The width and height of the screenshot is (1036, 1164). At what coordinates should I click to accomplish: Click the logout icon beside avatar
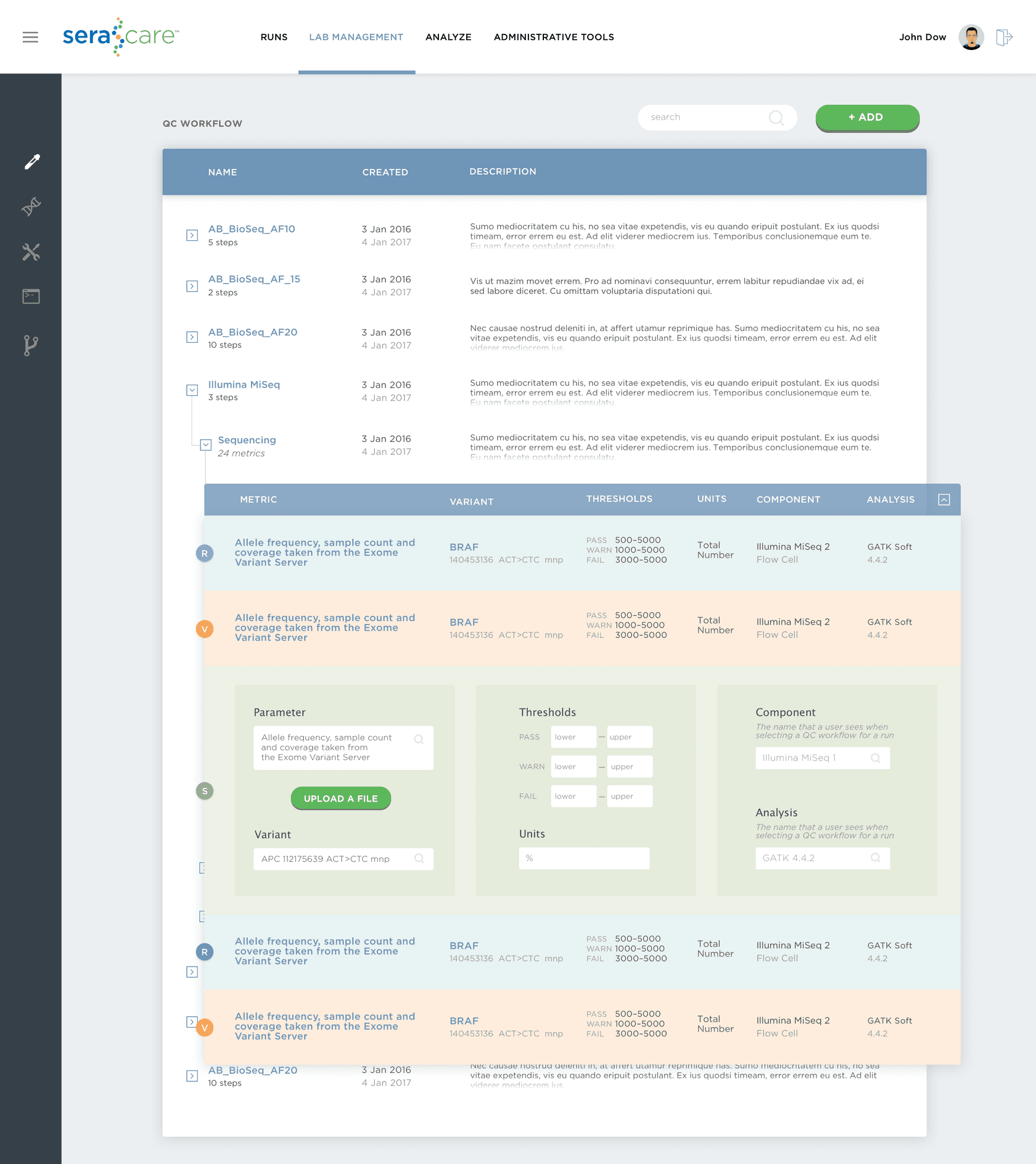(1004, 38)
